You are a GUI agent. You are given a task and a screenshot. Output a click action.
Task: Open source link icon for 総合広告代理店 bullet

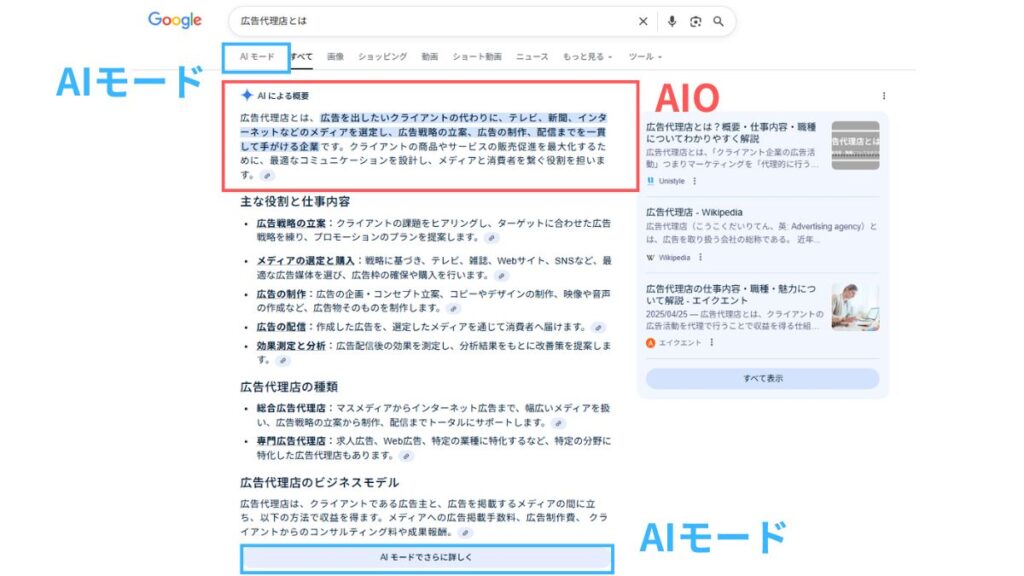point(558,423)
